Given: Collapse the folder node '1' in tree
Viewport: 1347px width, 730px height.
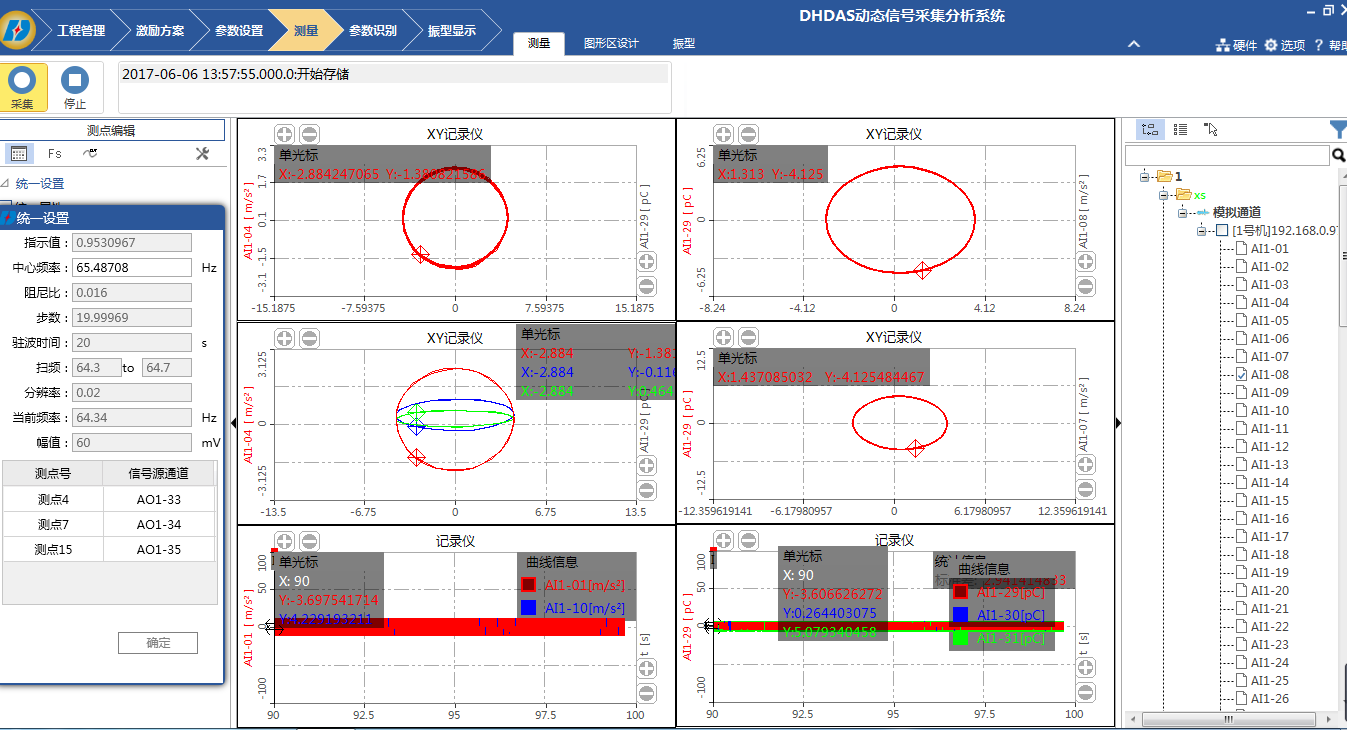Looking at the screenshot, I should (1144, 176).
